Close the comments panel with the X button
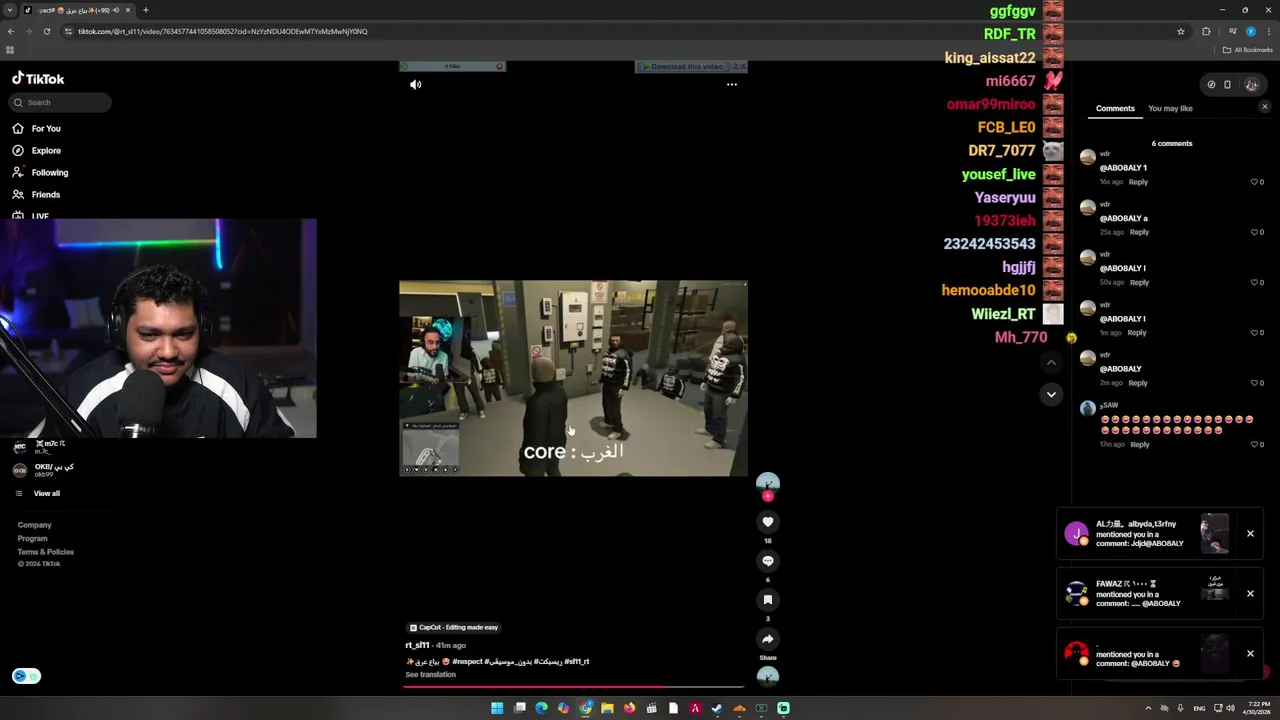1280x720 pixels. [1264, 107]
